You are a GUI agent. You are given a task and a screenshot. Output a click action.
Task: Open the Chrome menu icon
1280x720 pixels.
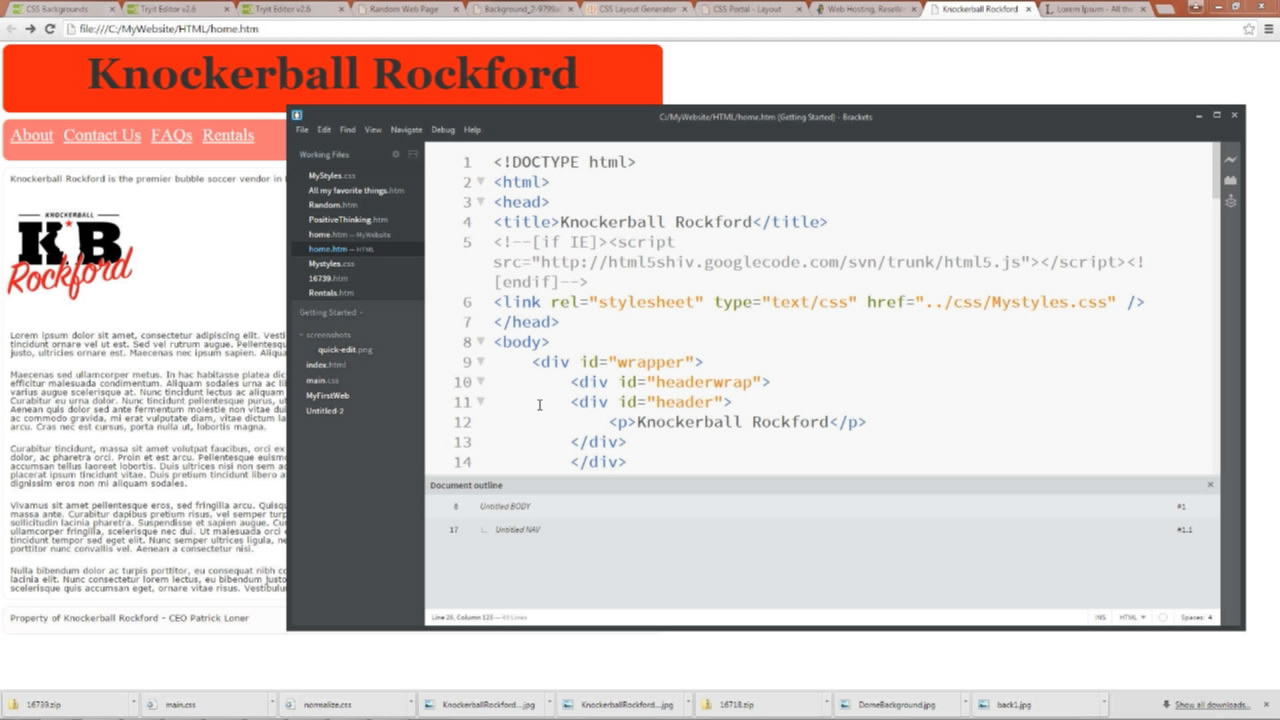pyautogui.click(x=1270, y=29)
